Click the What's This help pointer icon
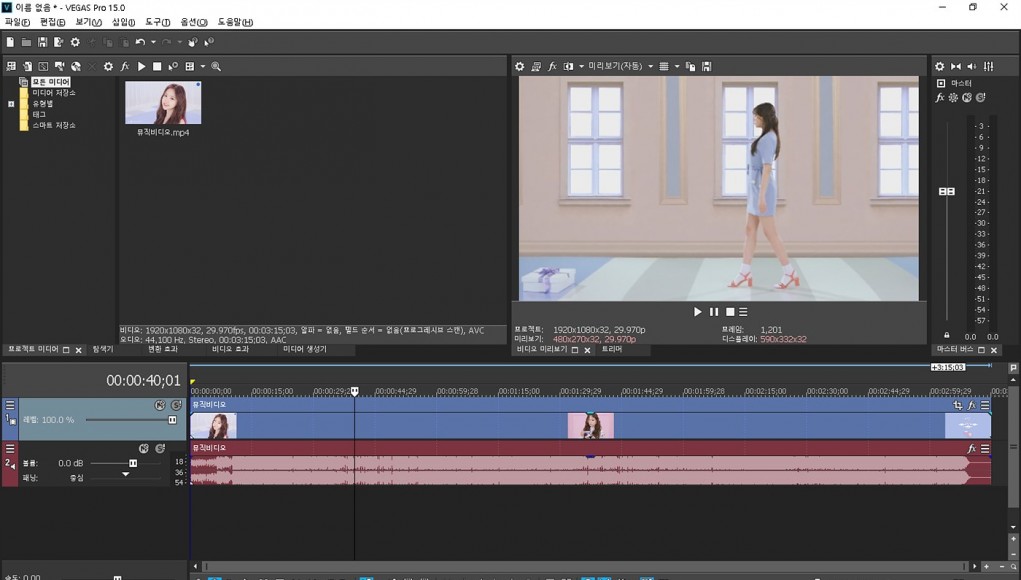1021x580 pixels. (208, 42)
